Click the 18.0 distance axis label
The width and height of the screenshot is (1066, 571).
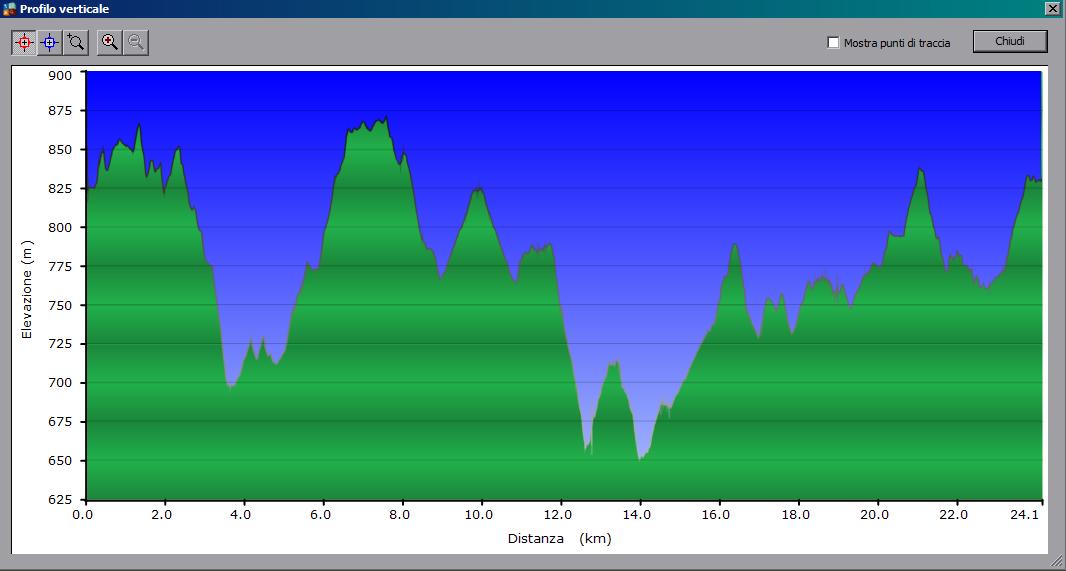click(795, 515)
